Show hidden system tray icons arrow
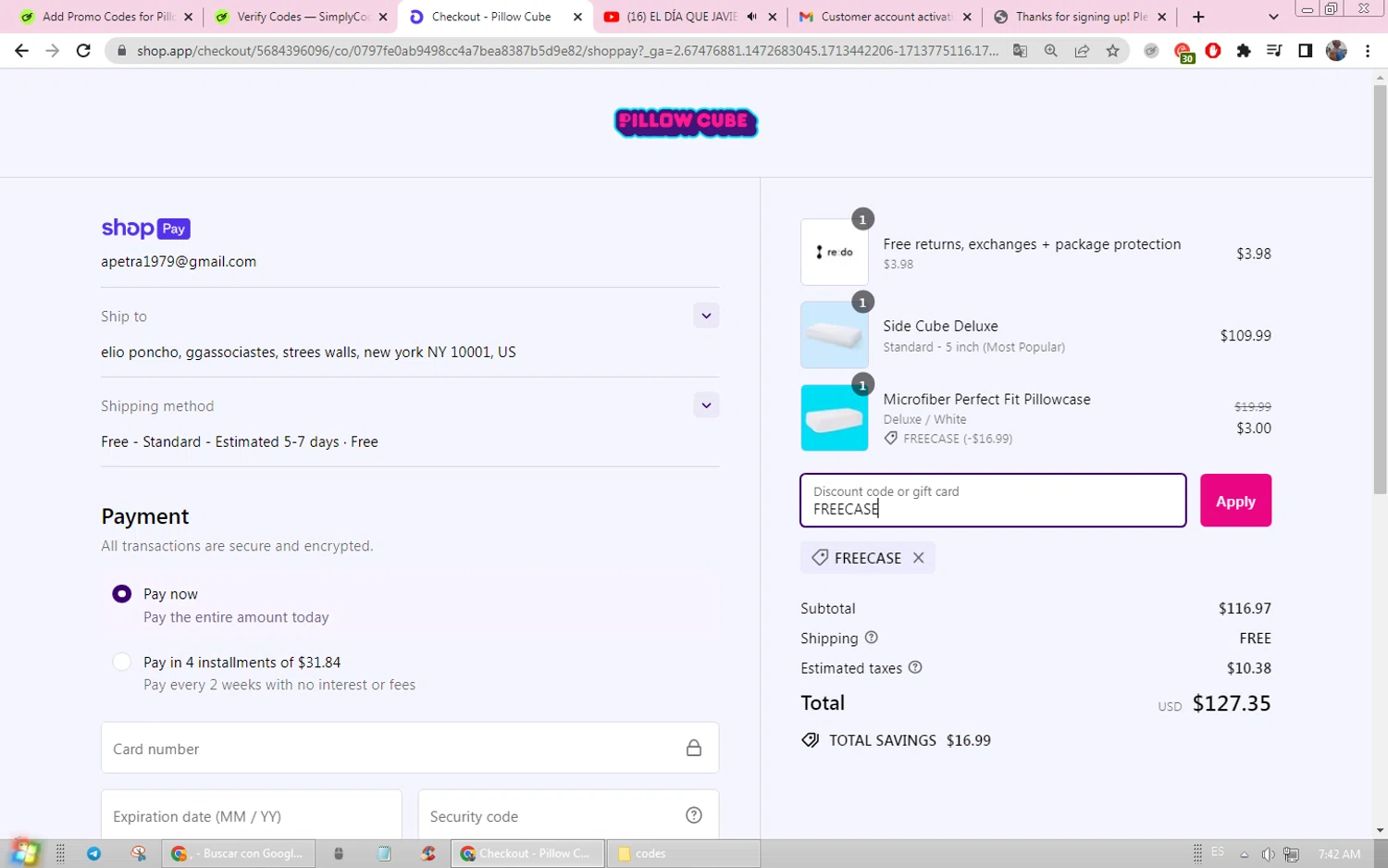1388x868 pixels. [x=1245, y=853]
